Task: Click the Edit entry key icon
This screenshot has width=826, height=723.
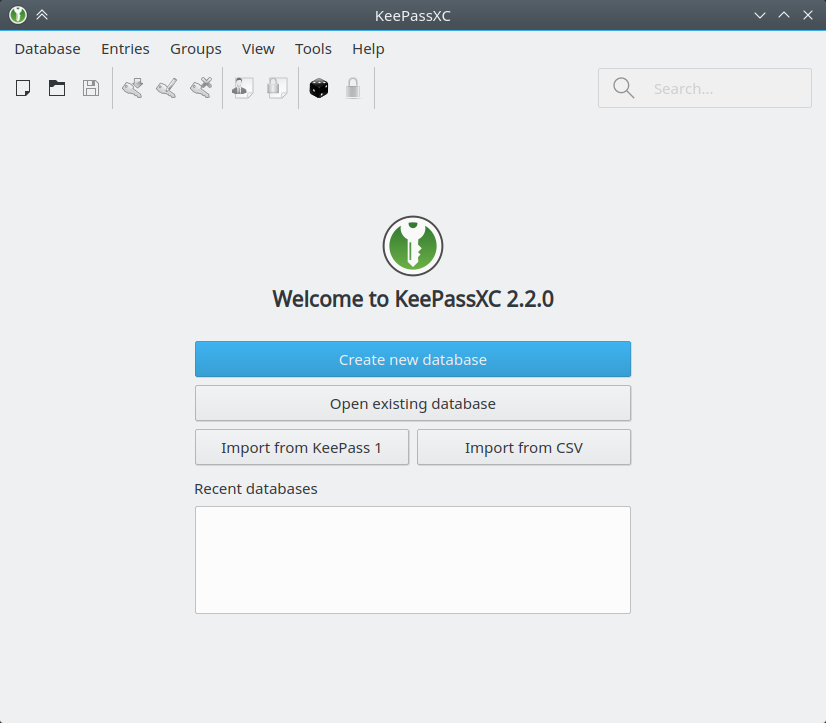Action: click(x=166, y=88)
